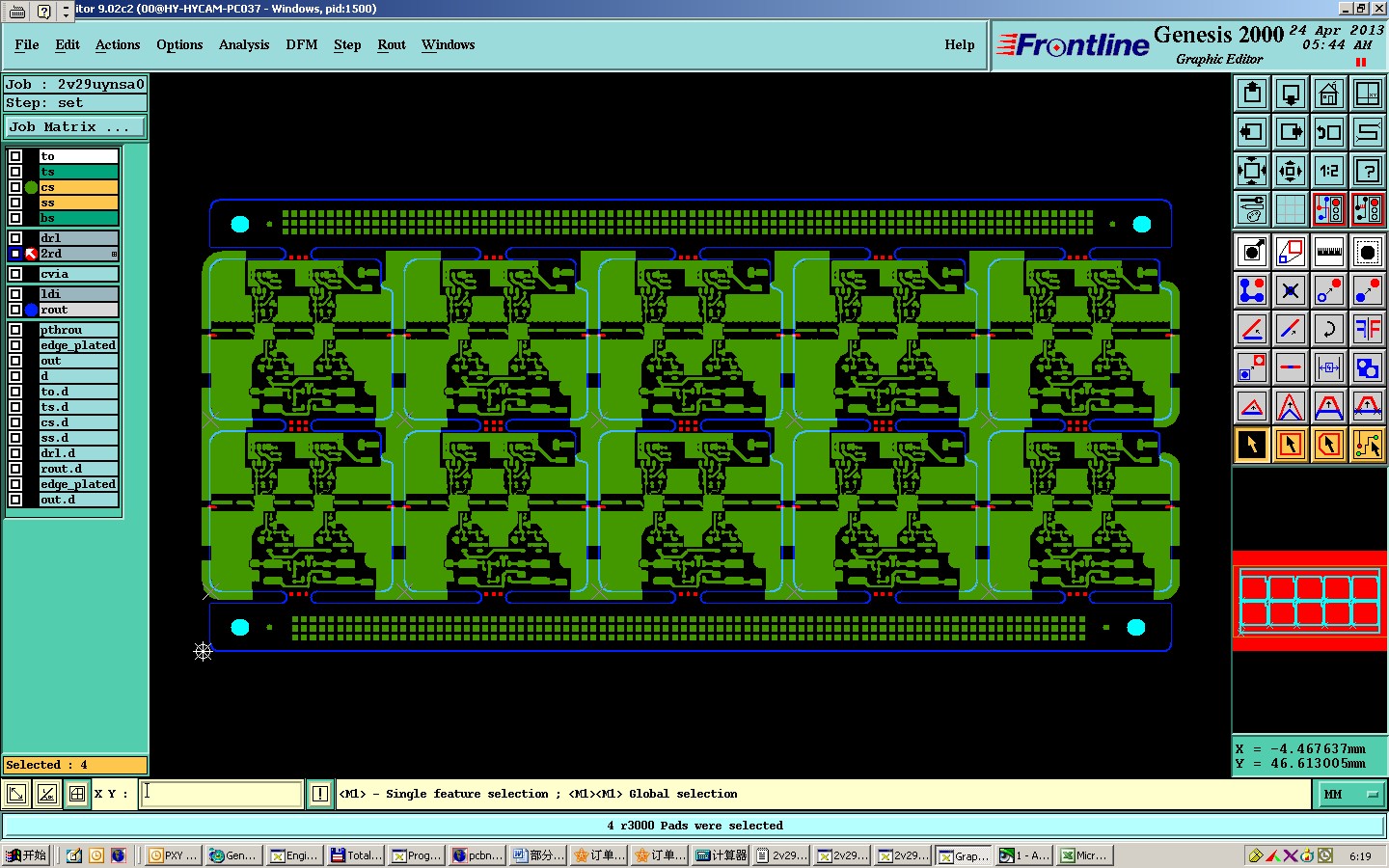This screenshot has height=868, width=1389.
Task: Toggle the checkbox for layer bs
Action: tap(15, 218)
